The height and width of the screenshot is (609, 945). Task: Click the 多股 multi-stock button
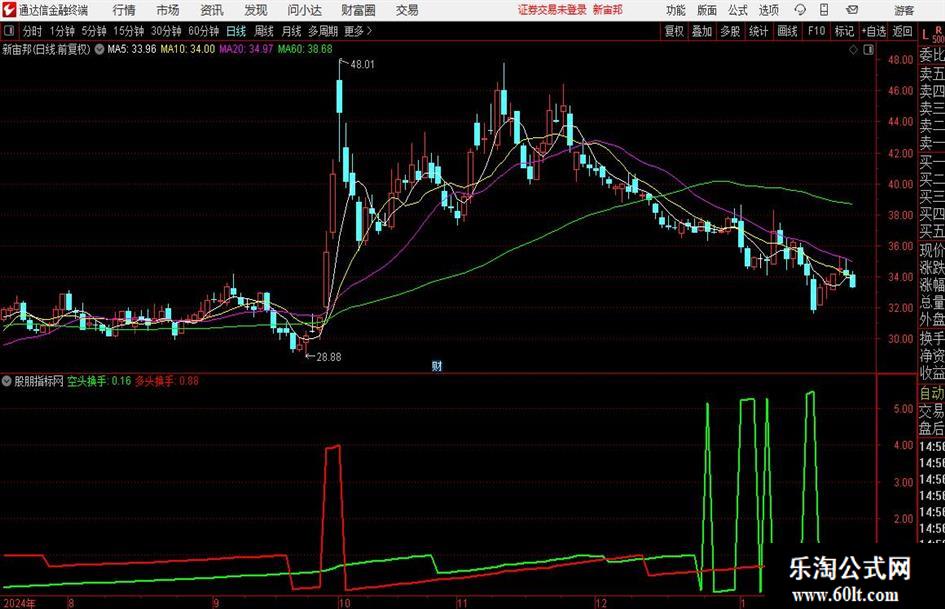coord(730,31)
